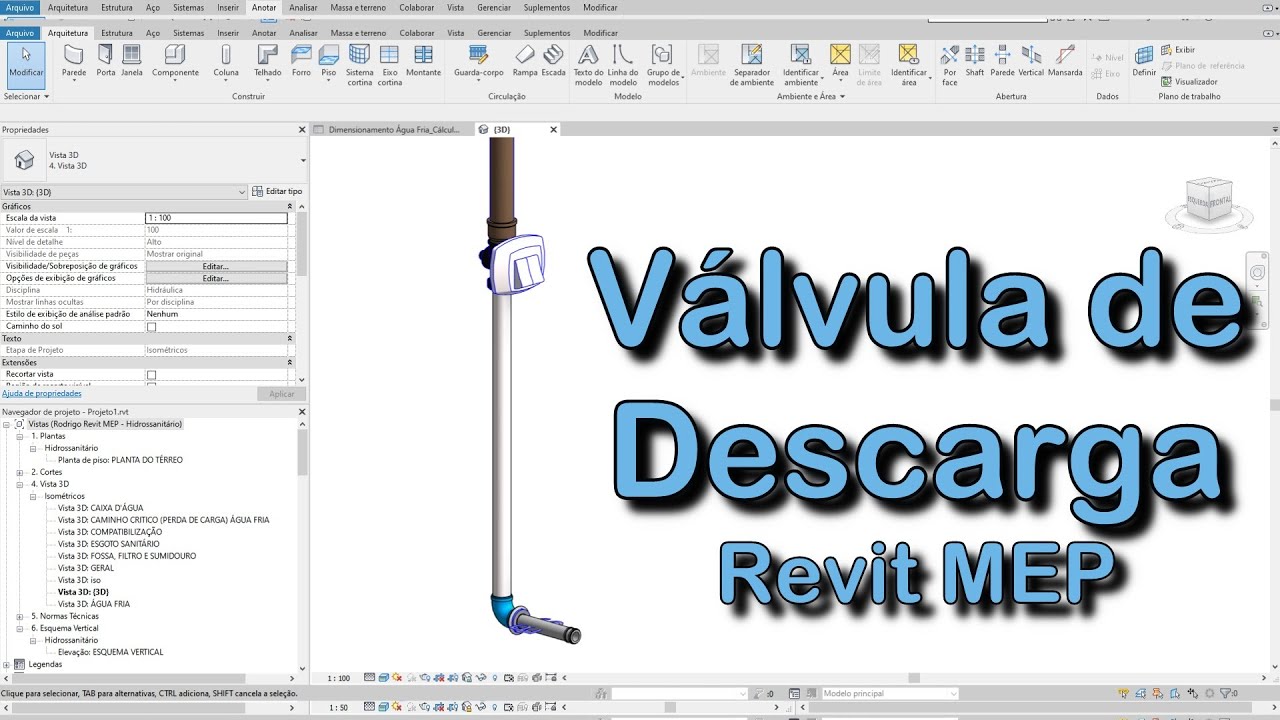Choose the Shaft opening tool
Screen dimensions: 1280x720
[975, 60]
